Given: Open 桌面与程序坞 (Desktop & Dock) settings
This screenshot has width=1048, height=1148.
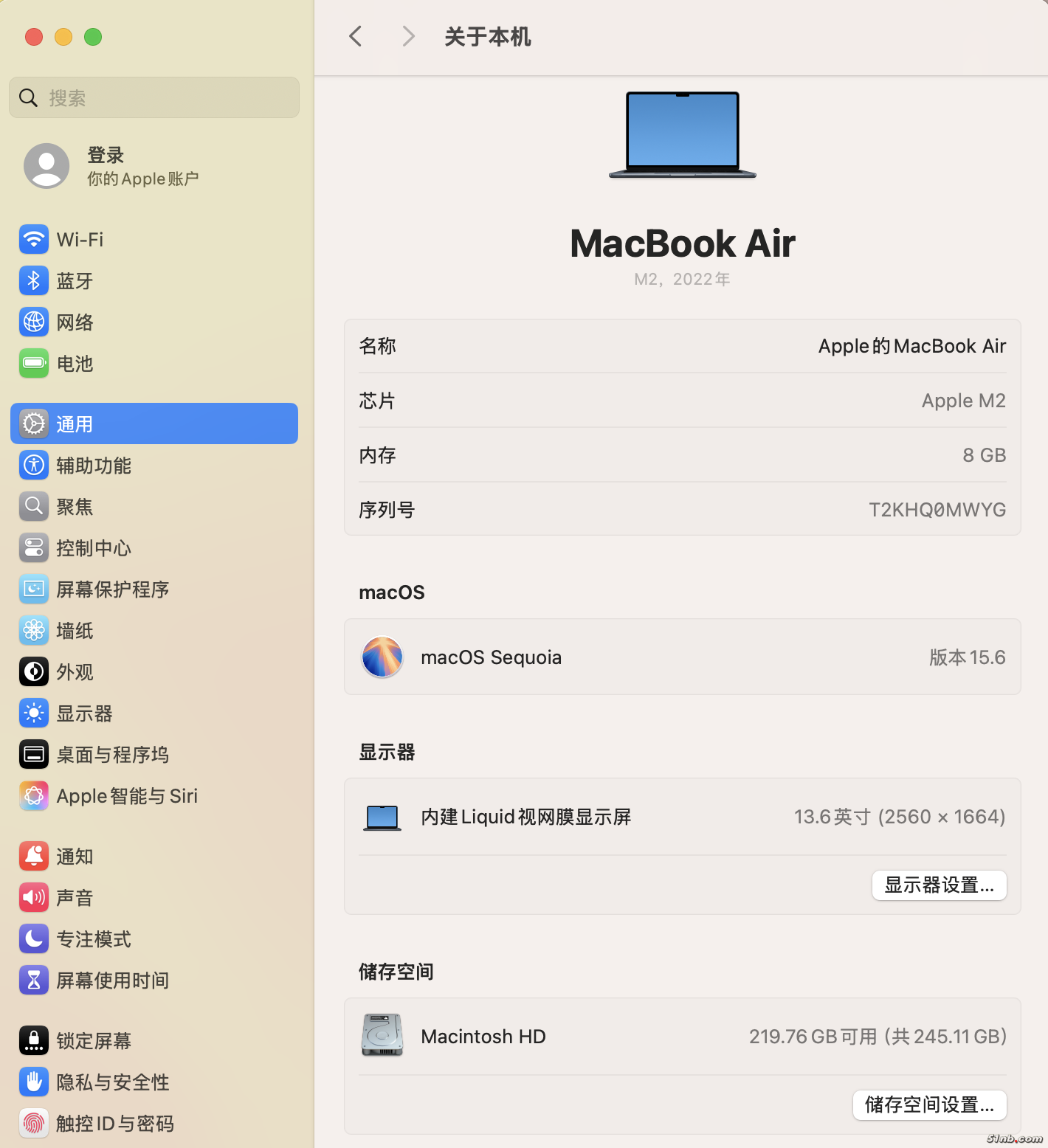Looking at the screenshot, I should [x=154, y=755].
